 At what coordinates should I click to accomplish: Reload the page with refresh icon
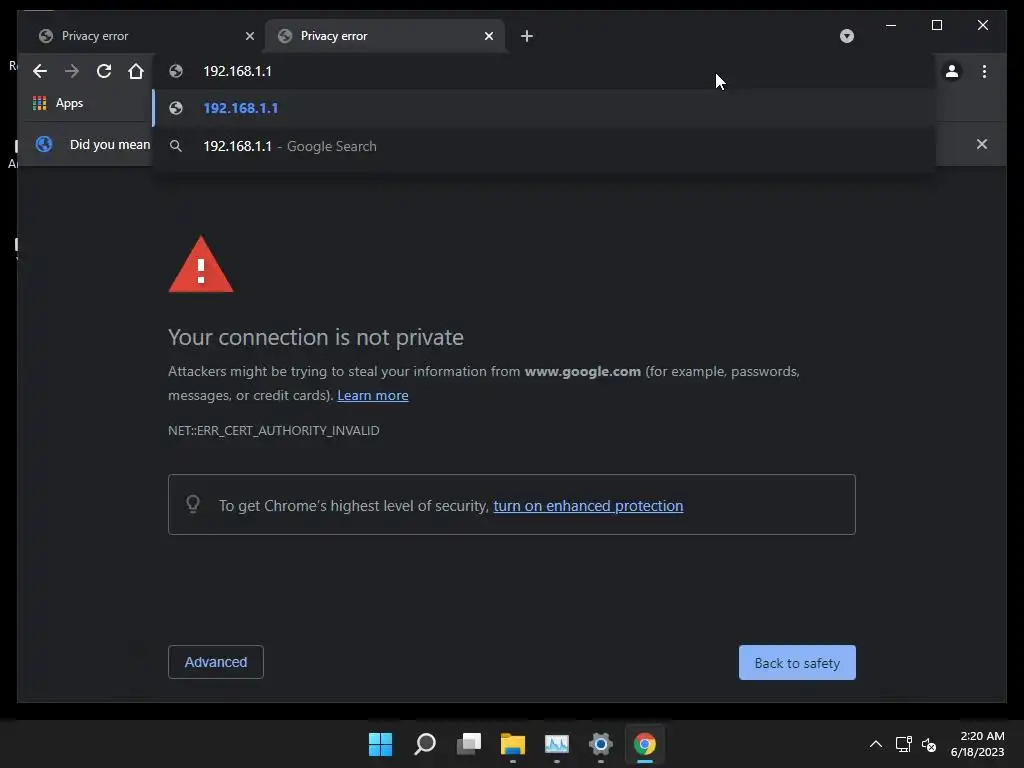pos(104,71)
